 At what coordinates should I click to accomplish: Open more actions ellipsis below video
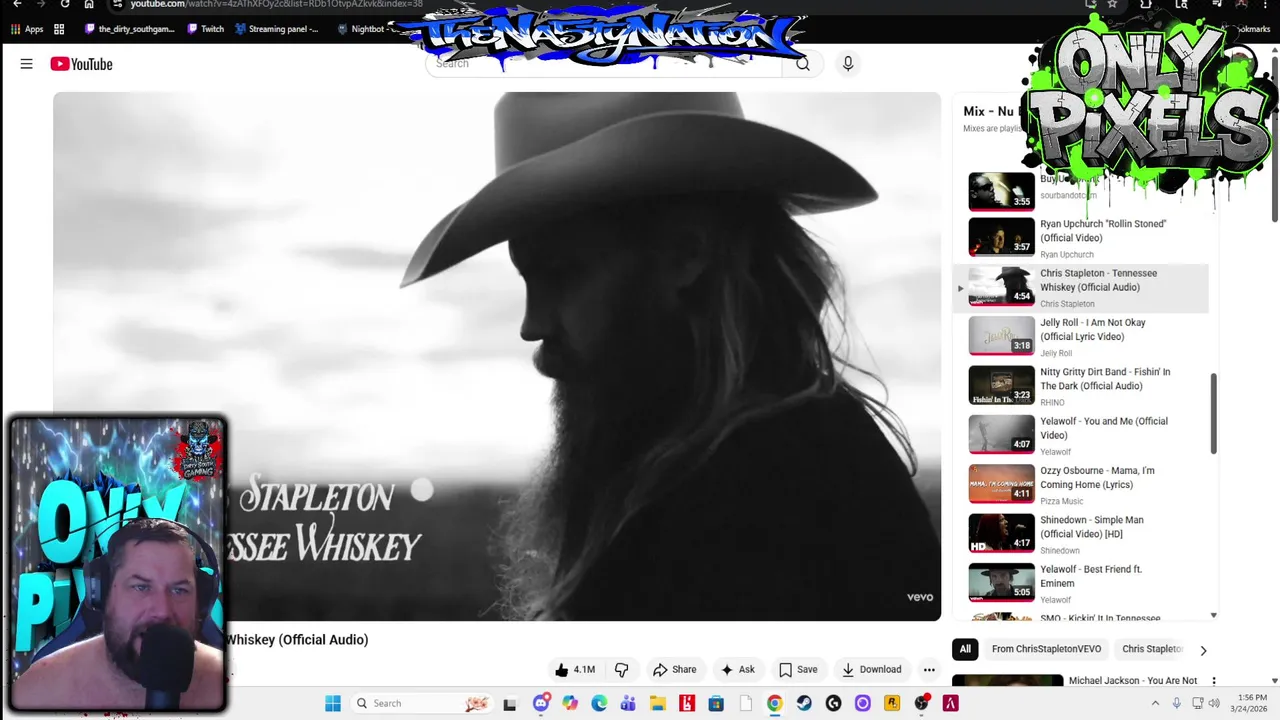[x=929, y=670]
